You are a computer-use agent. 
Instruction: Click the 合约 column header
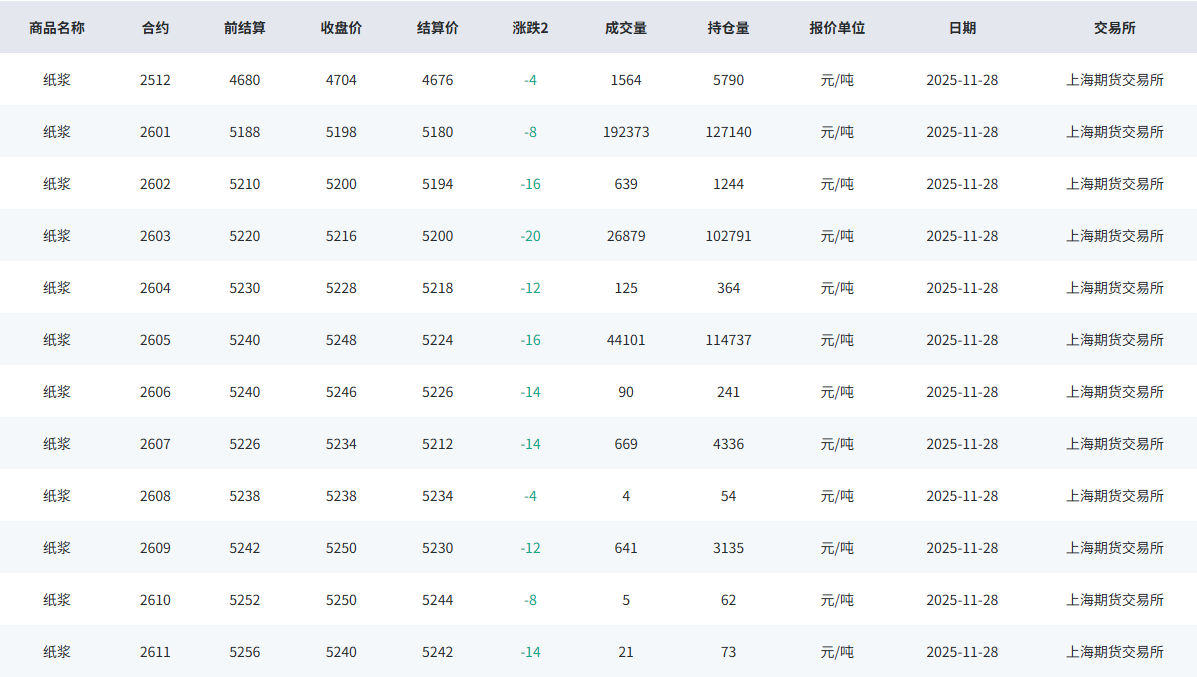pyautogui.click(x=155, y=28)
